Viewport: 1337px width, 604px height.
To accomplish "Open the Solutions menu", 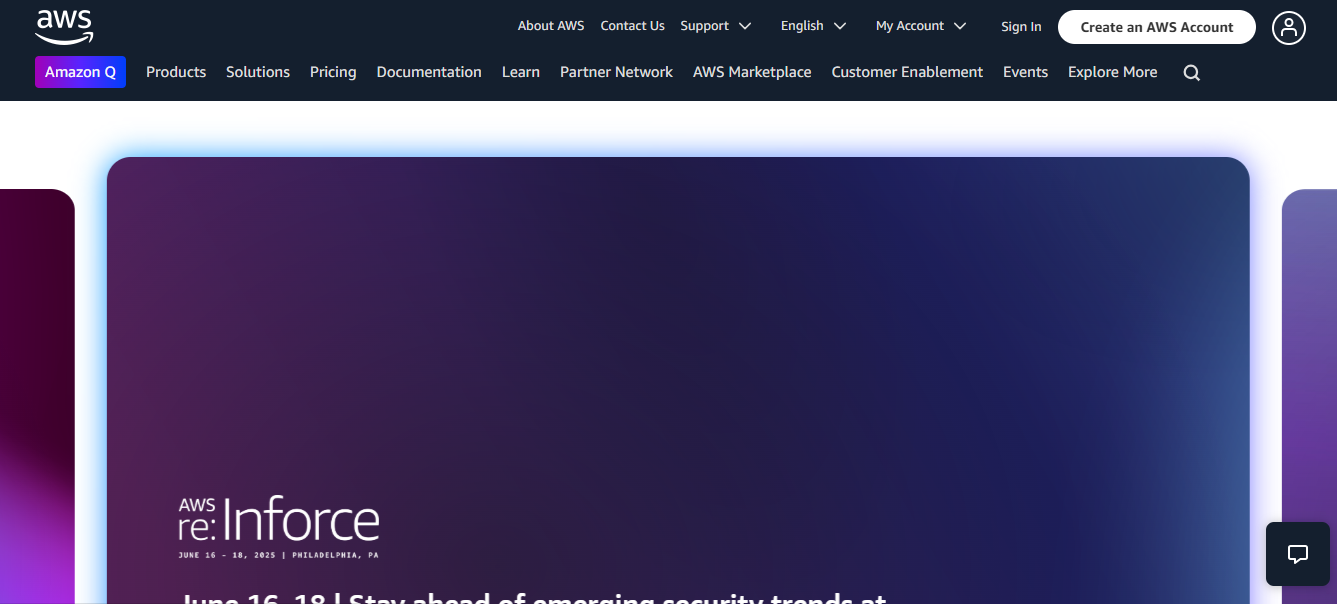I will 258,72.
